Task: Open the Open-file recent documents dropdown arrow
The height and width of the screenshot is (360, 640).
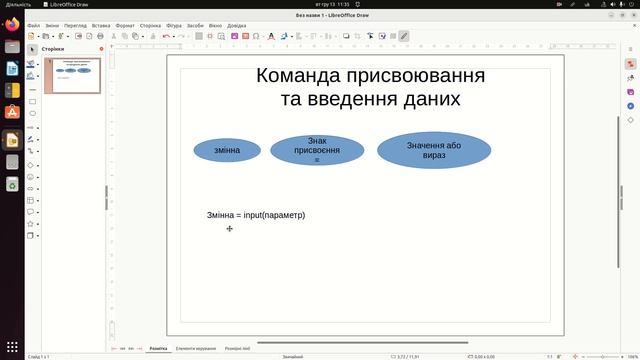Action: (x=53, y=36)
